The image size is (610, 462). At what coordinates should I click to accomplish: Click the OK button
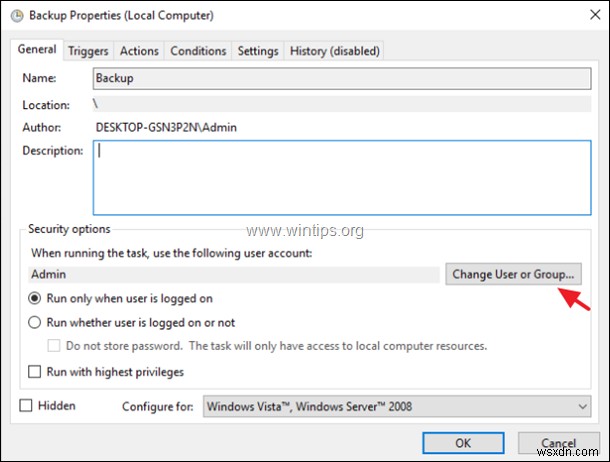(462, 442)
